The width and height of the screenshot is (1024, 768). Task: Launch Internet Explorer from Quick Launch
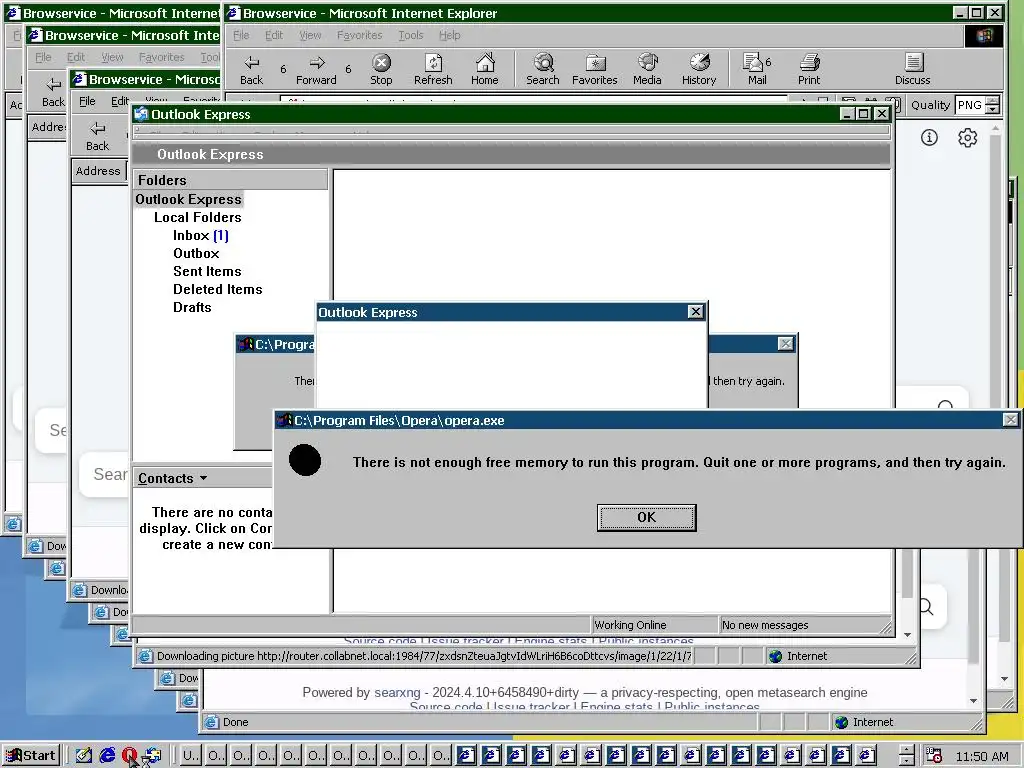click(107, 756)
